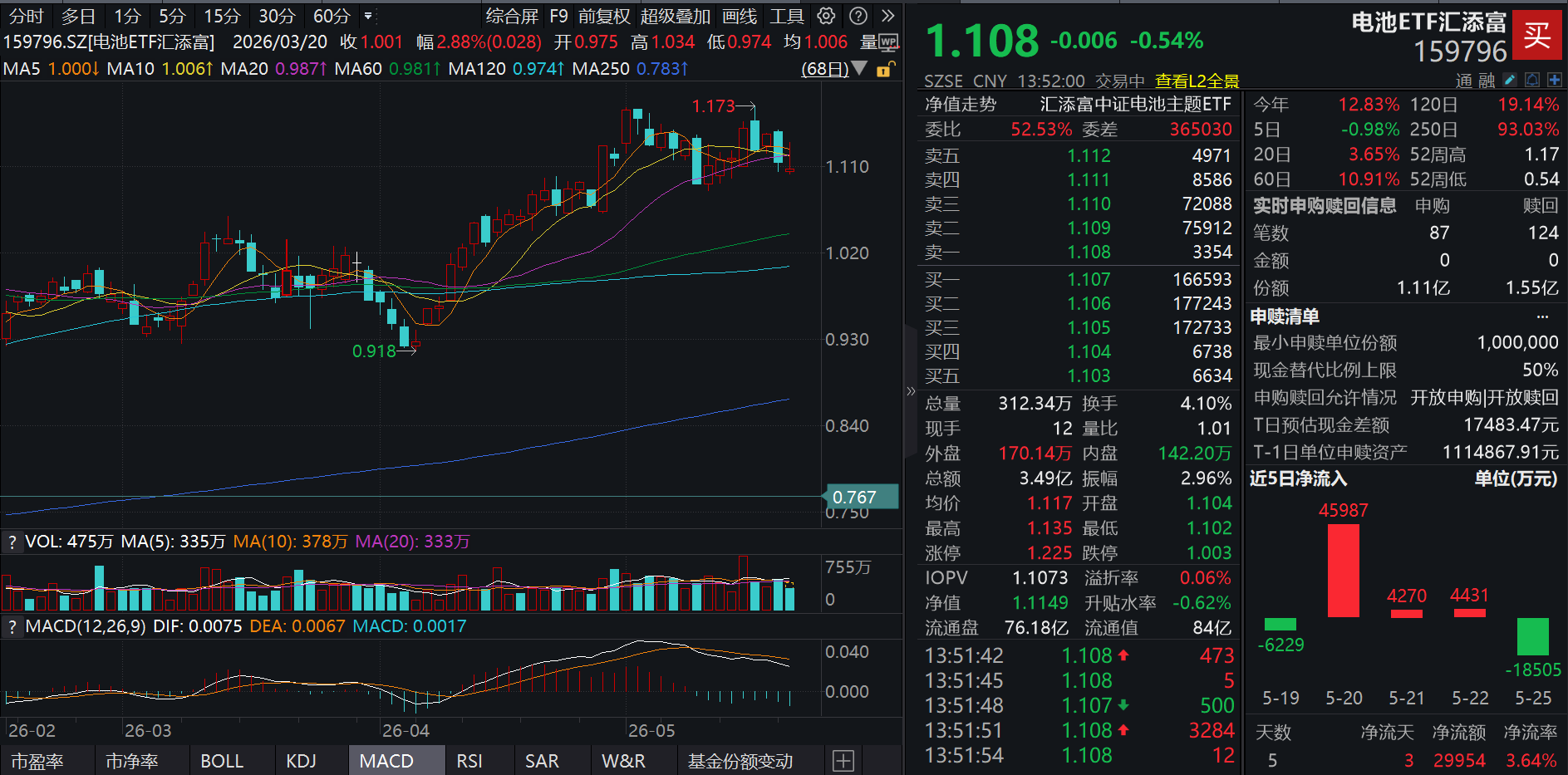Click the add indicator plus box after 基金份额变动
This screenshot has width=1568, height=775.
[x=843, y=761]
